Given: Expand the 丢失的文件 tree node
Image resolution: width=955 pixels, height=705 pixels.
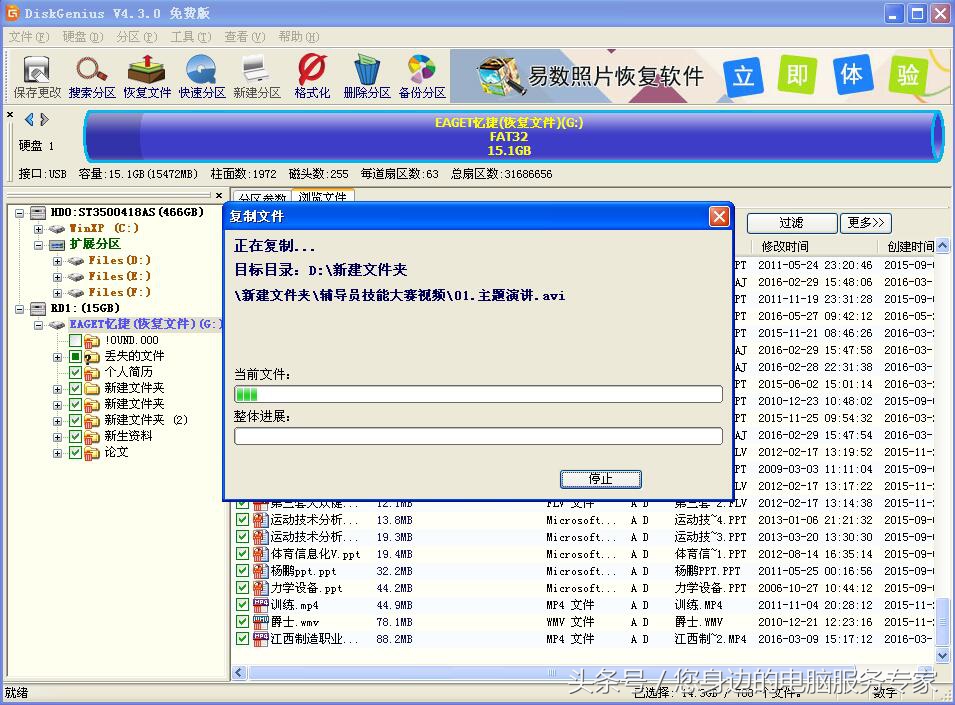Looking at the screenshot, I should (x=57, y=357).
